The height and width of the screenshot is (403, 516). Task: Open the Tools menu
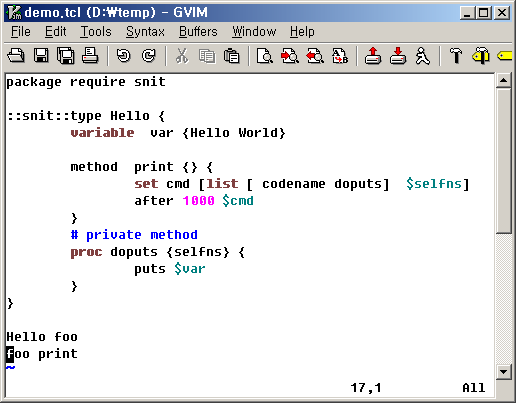click(x=96, y=32)
